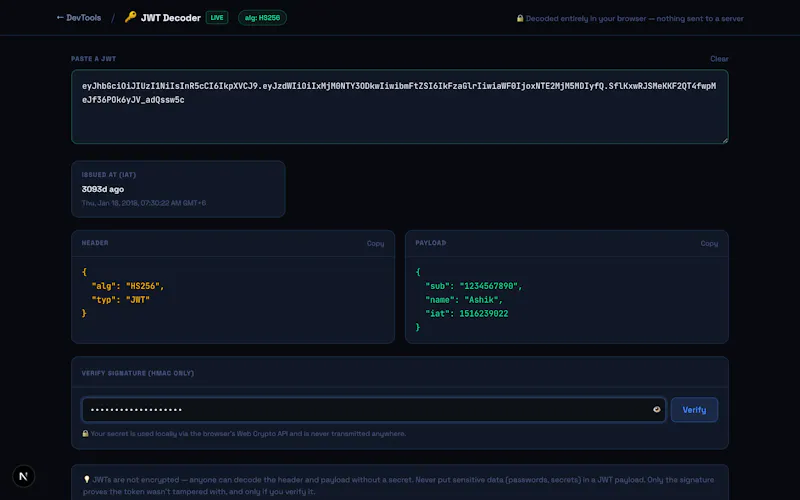Clear the pasted JWT
This screenshot has width=800, height=500.
(x=719, y=59)
